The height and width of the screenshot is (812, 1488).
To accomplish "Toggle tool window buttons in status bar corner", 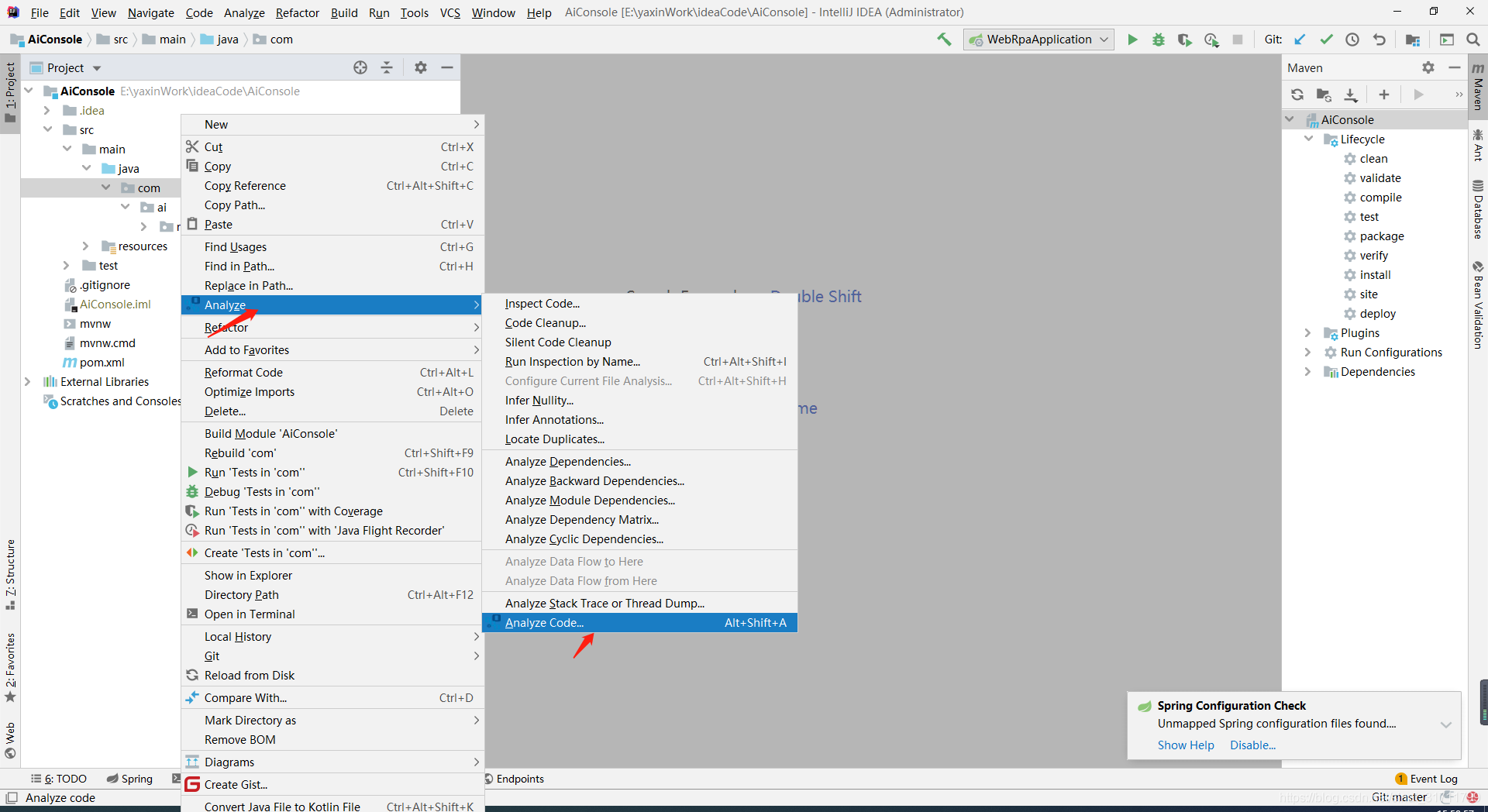I will coord(12,797).
